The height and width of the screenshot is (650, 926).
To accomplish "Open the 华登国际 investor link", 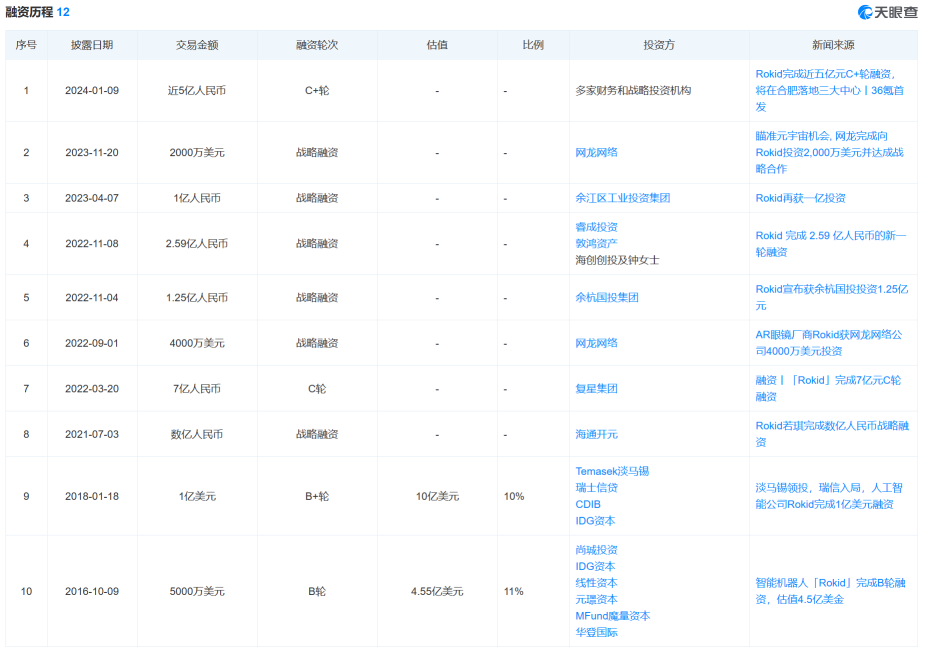I will [x=596, y=632].
